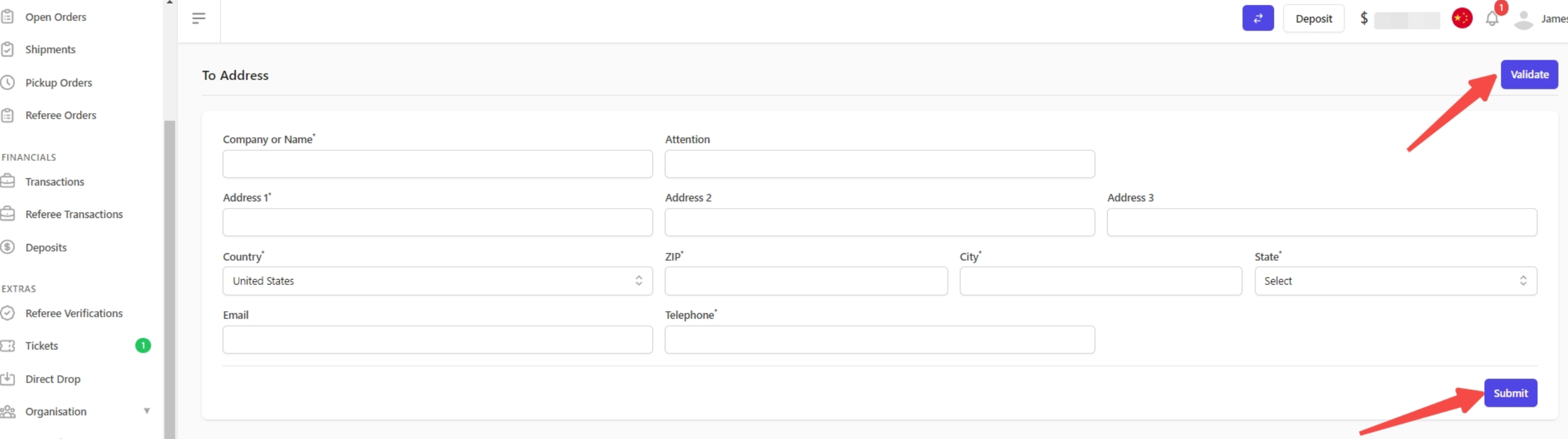Click the Open Orders clipboard icon
Image resolution: width=1568 pixels, height=439 pixels.
7,17
